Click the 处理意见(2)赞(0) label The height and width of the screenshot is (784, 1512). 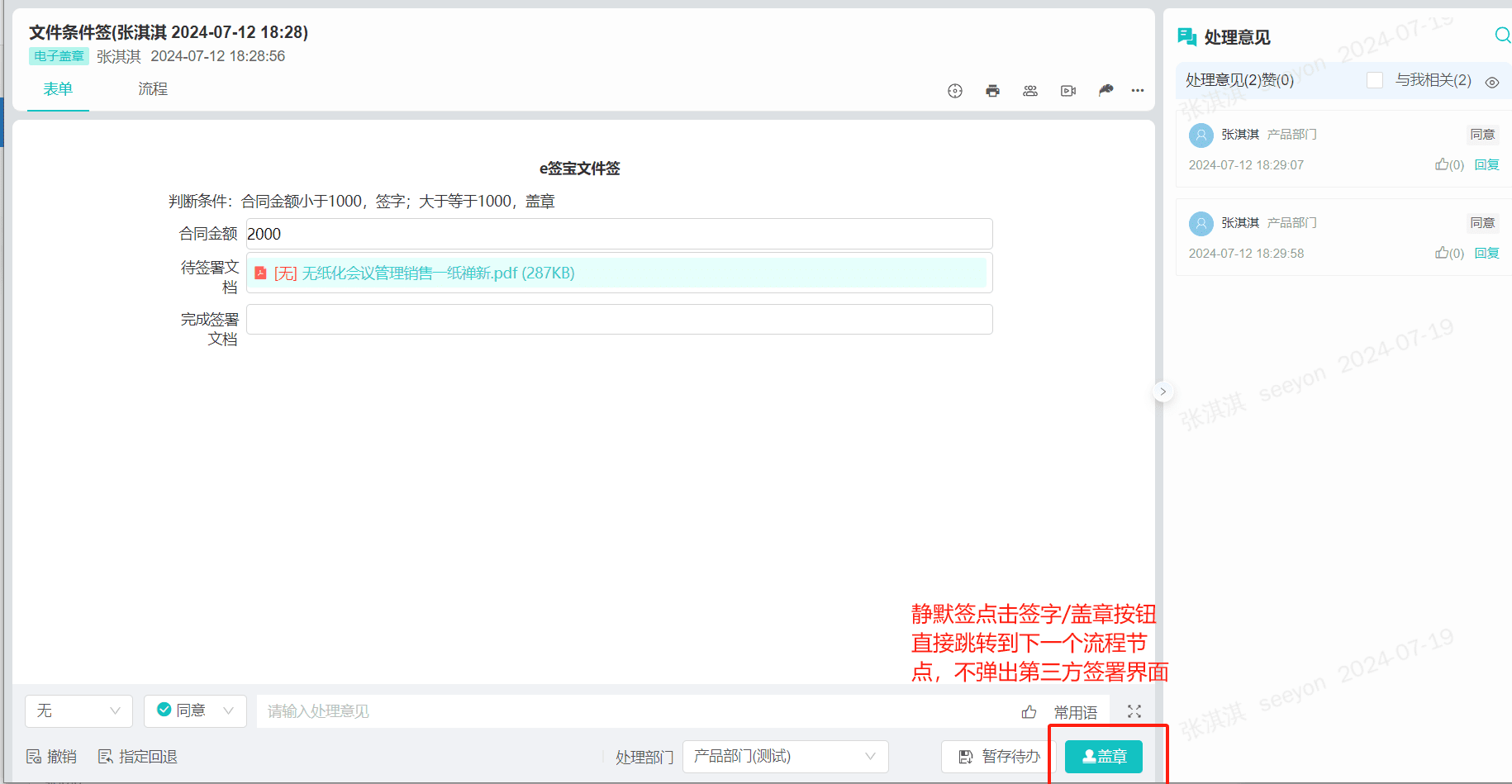[1239, 80]
